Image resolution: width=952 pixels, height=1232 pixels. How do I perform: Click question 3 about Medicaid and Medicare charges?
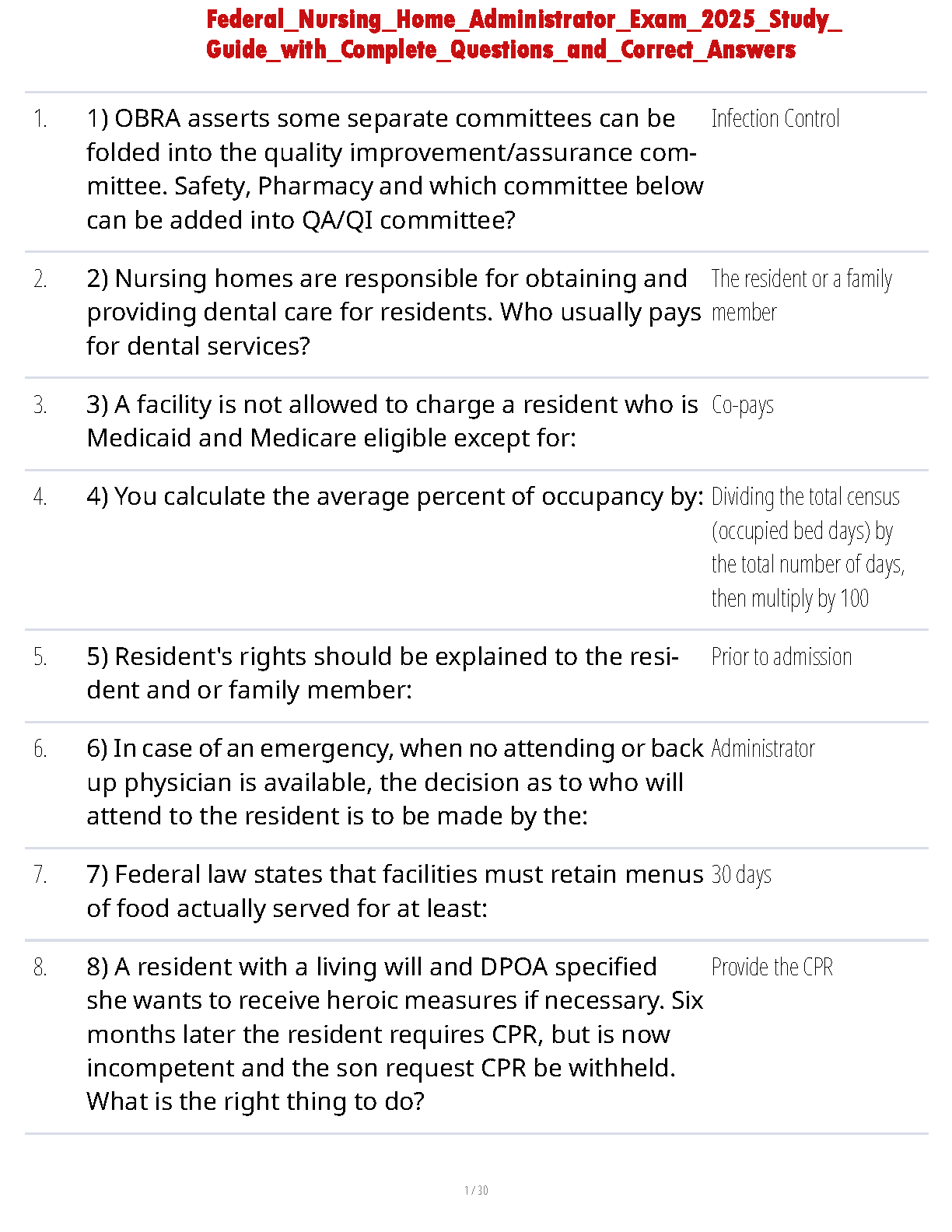pos(392,421)
